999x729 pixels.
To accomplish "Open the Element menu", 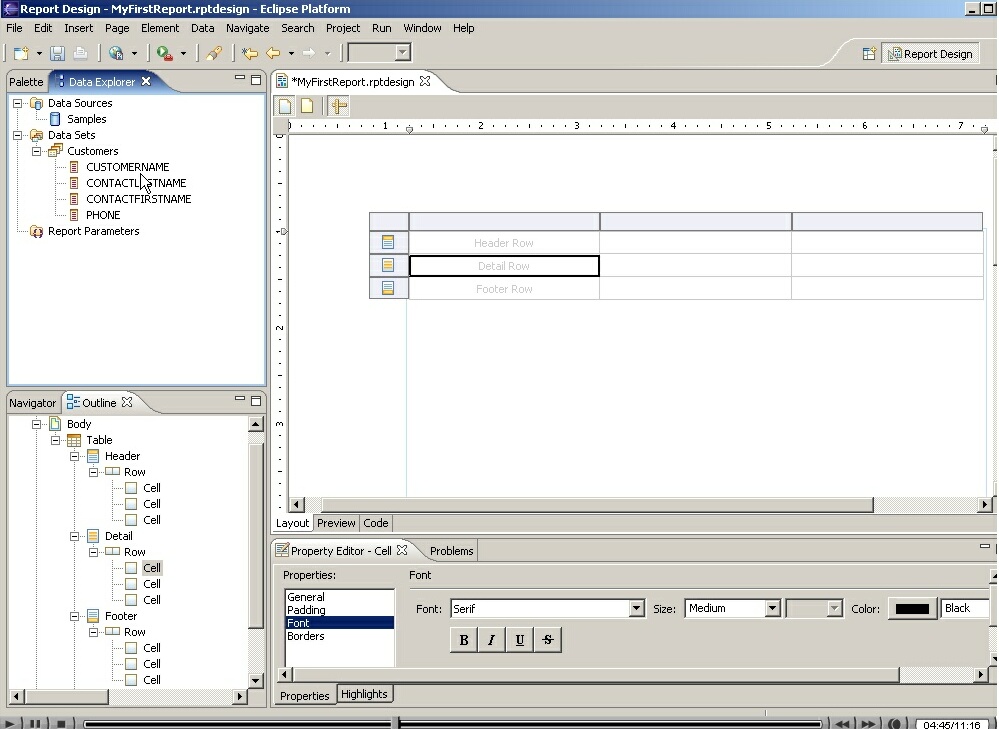I will point(160,28).
